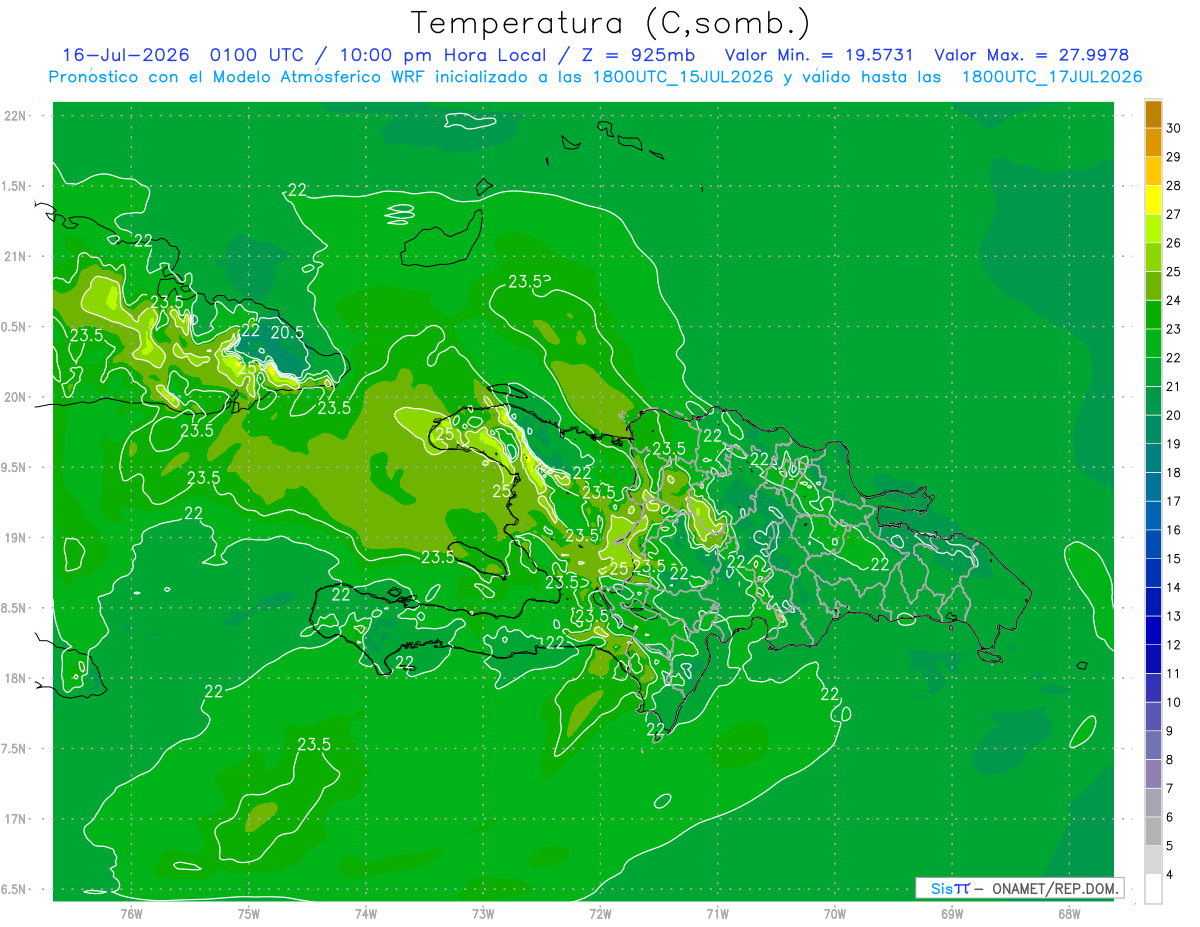This screenshot has width=1200, height=927.
Task: Click the "ONAMET/REP.DOM." credit label
Action: coord(1056,888)
